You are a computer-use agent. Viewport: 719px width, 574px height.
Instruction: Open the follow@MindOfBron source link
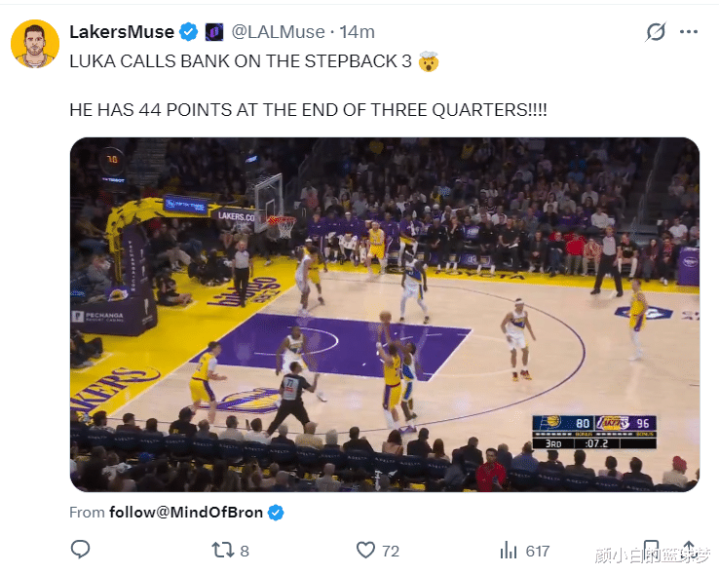click(x=184, y=512)
